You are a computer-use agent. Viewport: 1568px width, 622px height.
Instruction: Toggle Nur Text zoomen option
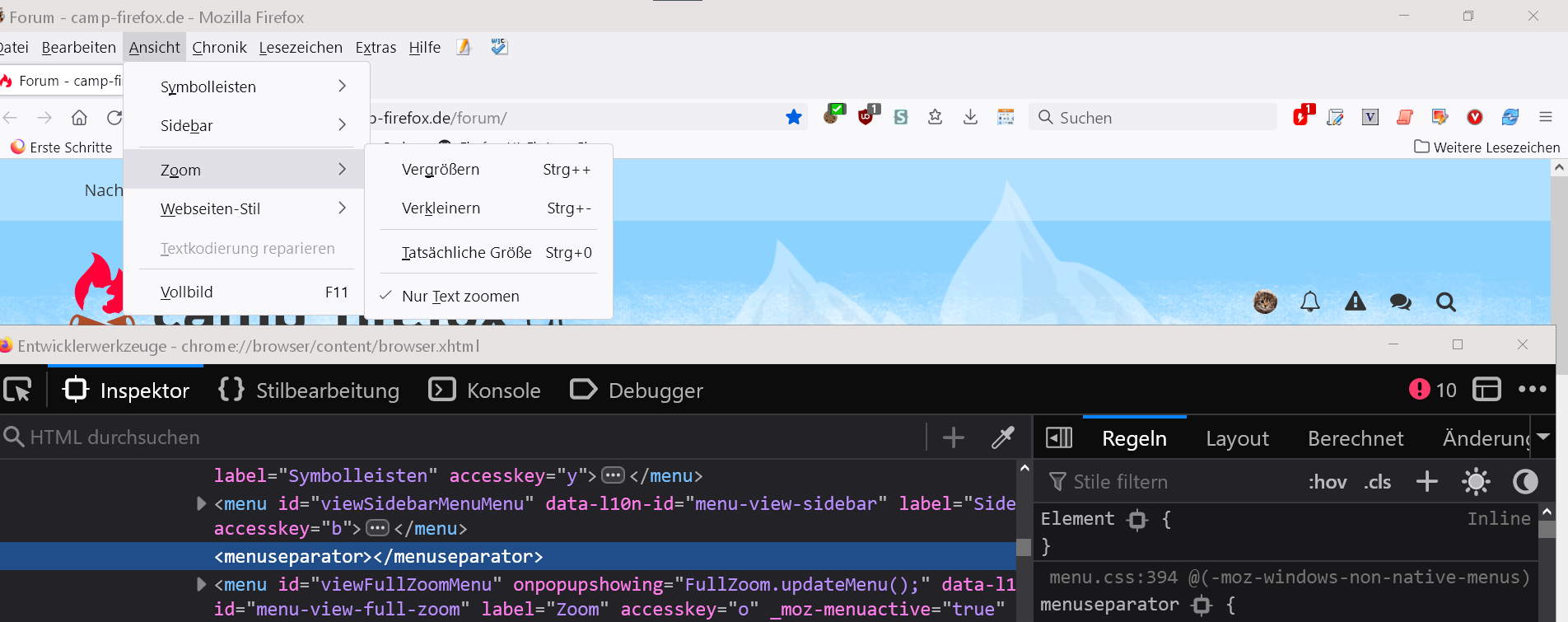click(489, 296)
